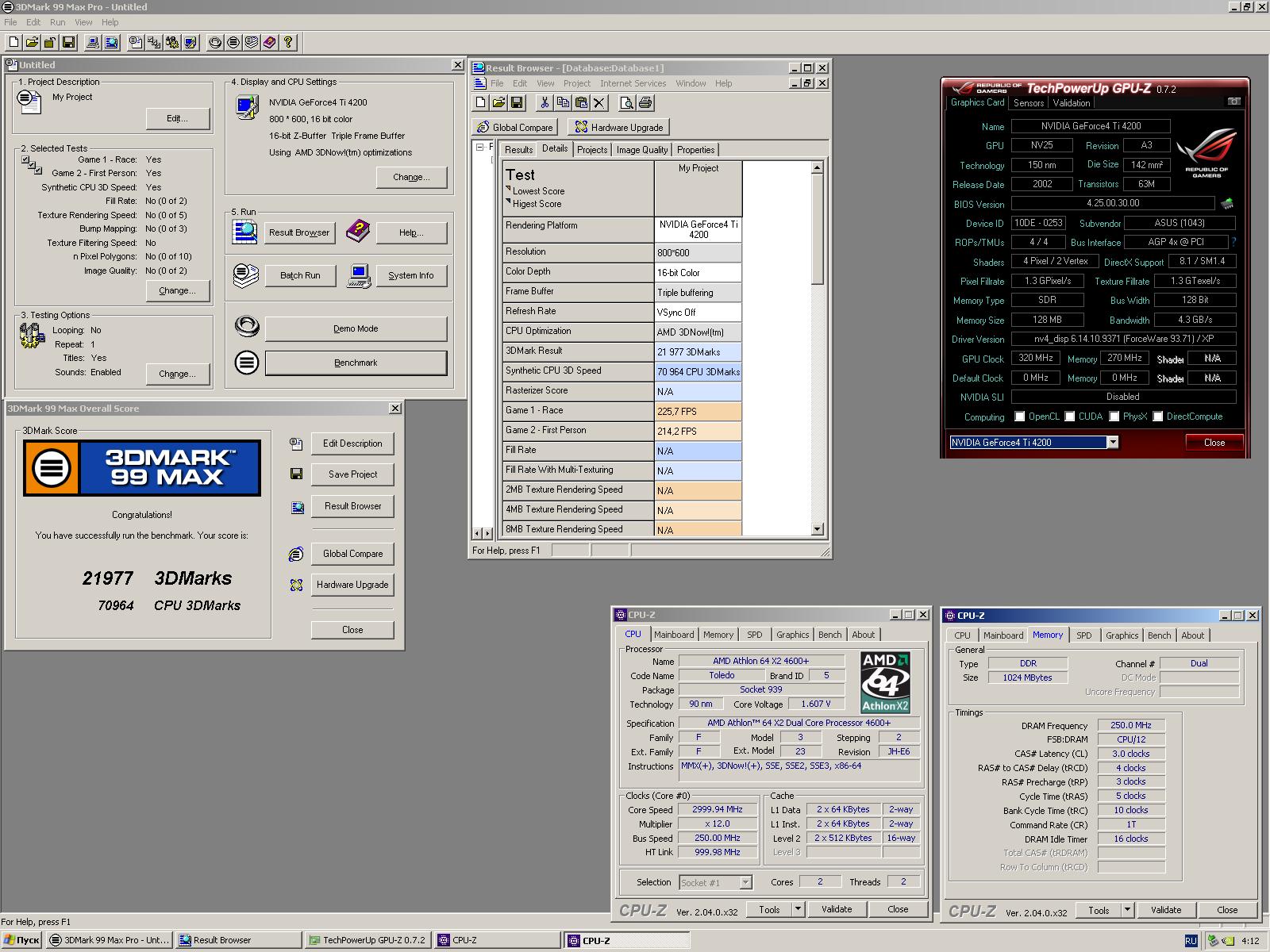This screenshot has width=1270, height=952.
Task: Click the Start (Пуск) button on taskbar
Action: (21, 940)
